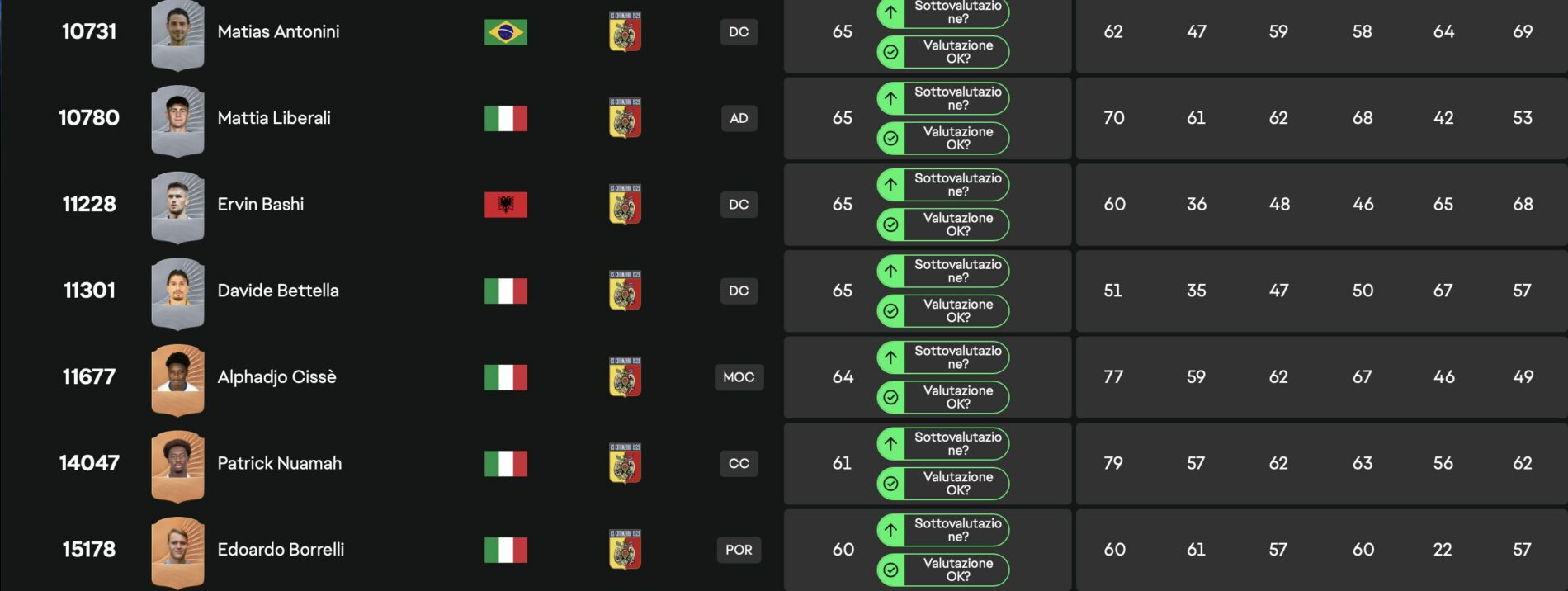Open Edoardo Borrelli player name link

pos(281,550)
